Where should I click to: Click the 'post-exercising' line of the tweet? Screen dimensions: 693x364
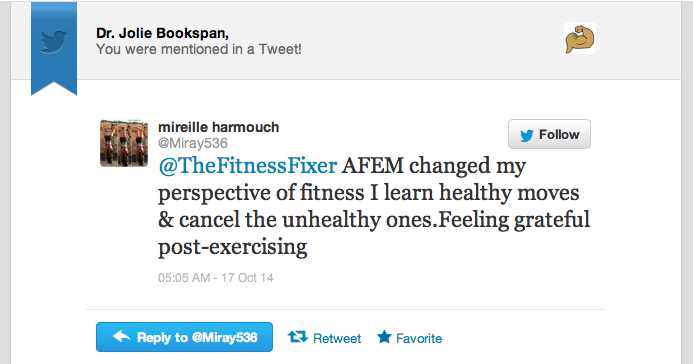tap(232, 247)
